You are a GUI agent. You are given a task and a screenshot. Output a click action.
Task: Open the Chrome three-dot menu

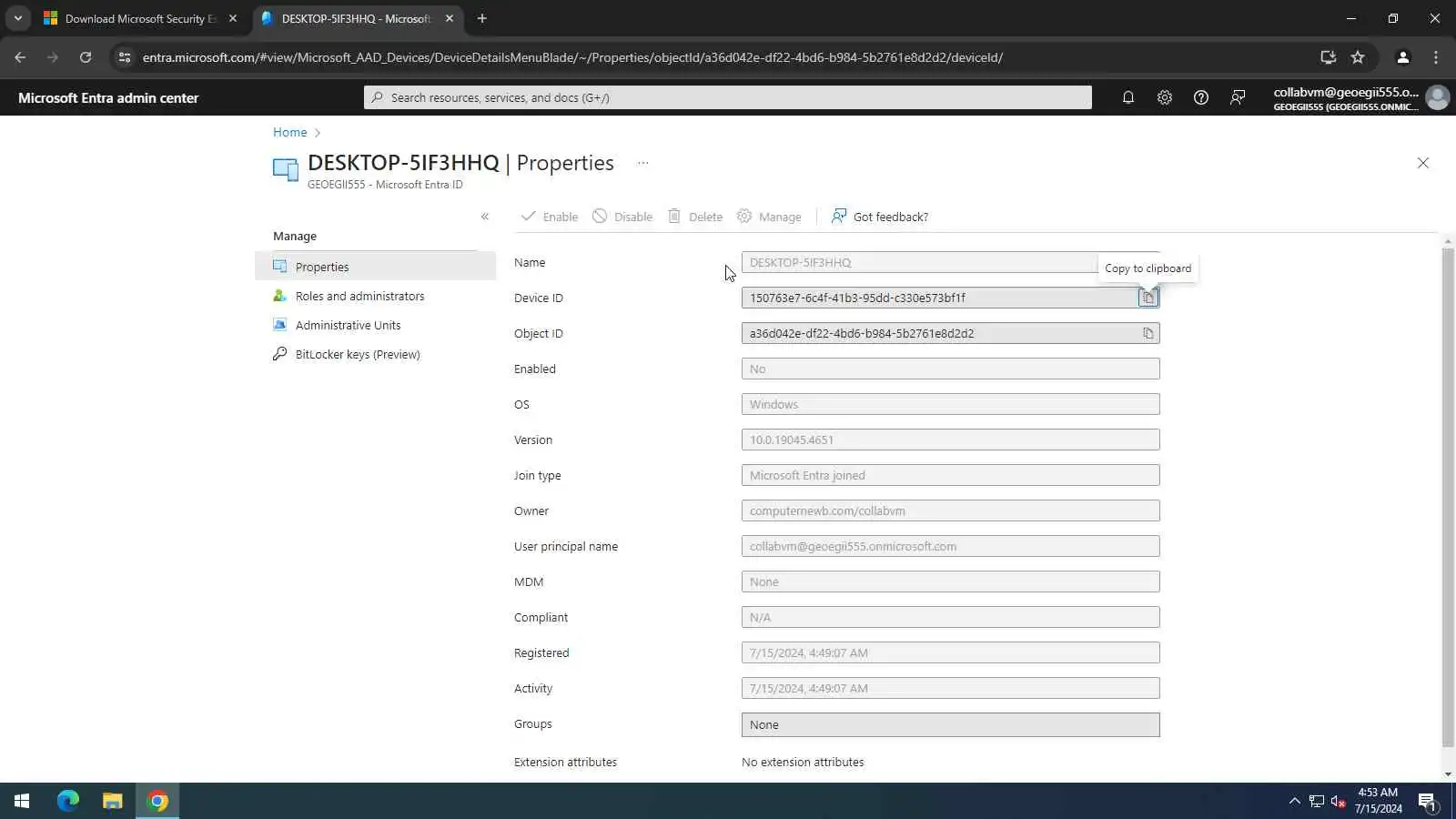point(1436,57)
